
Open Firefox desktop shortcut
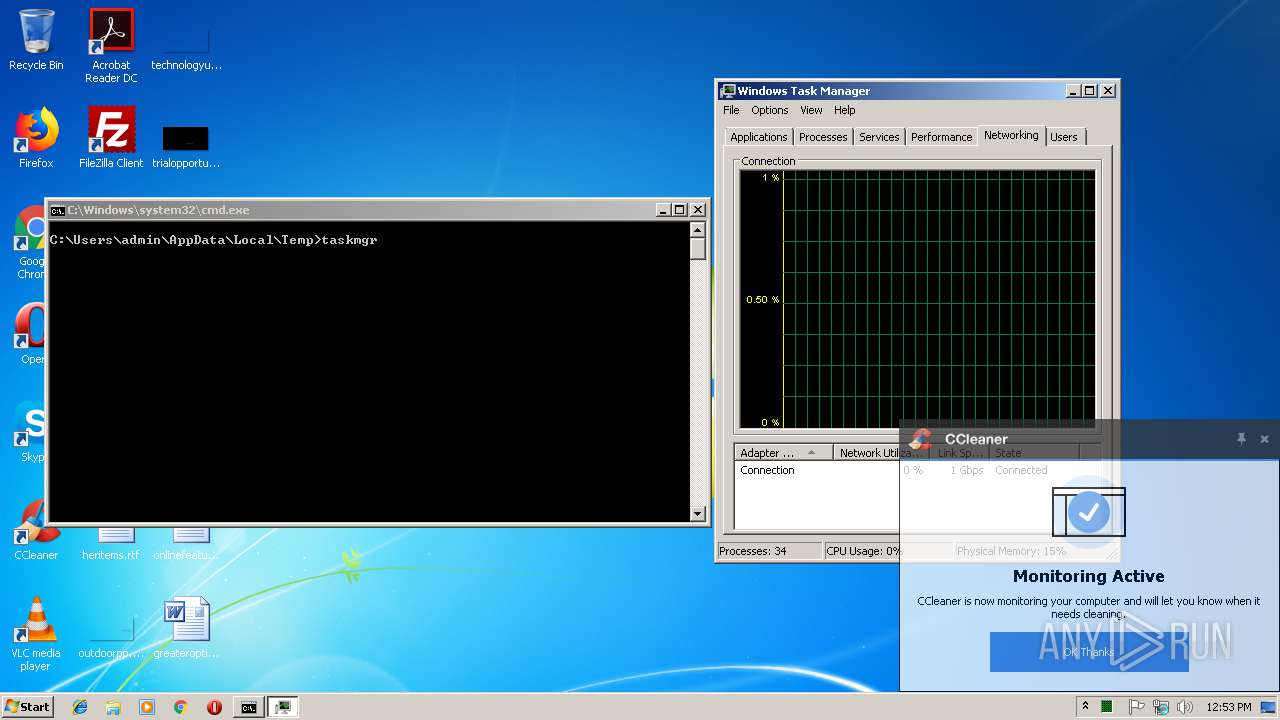[36, 138]
